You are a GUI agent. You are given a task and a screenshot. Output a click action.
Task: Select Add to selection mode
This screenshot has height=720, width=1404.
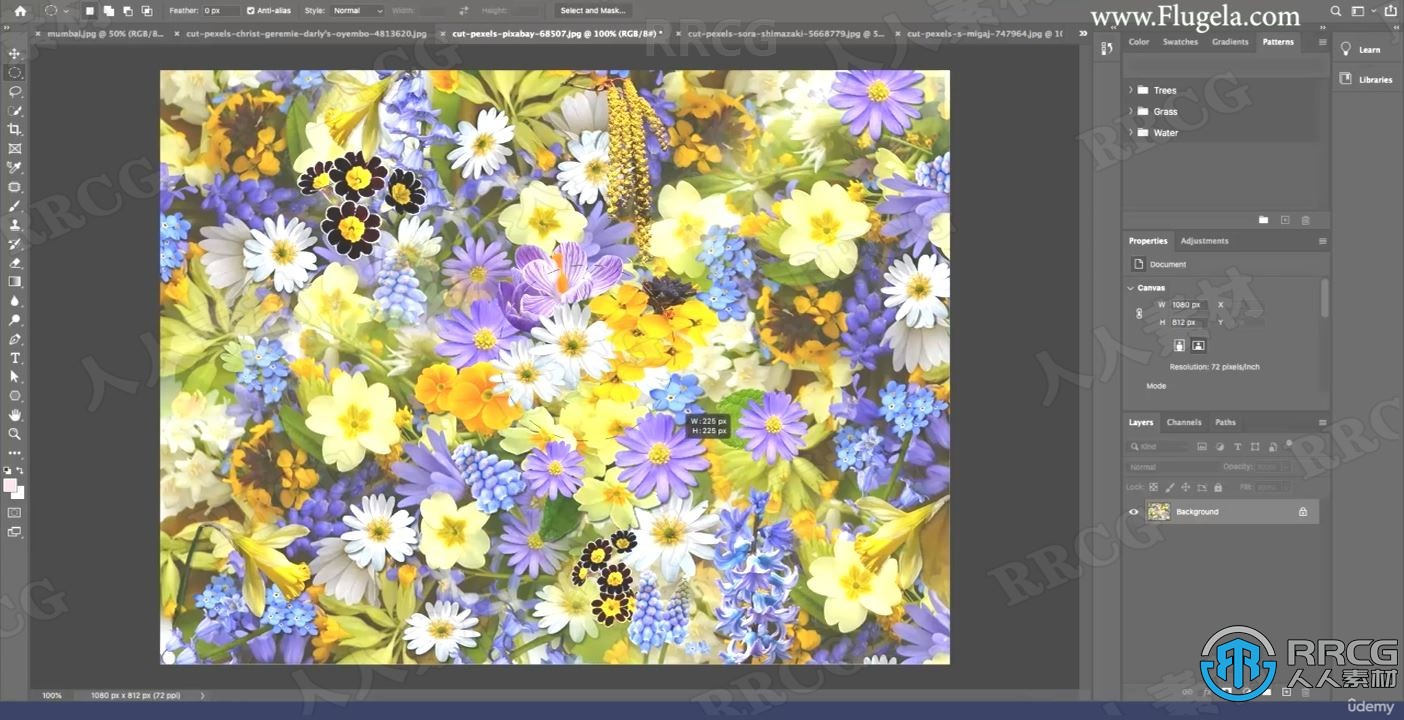click(108, 11)
